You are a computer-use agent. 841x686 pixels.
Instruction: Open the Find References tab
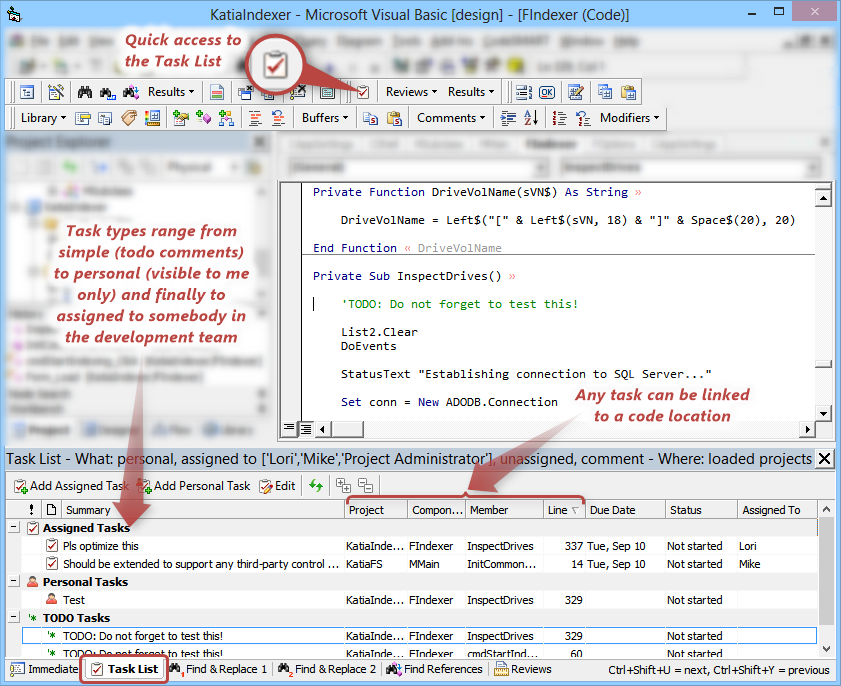click(434, 669)
